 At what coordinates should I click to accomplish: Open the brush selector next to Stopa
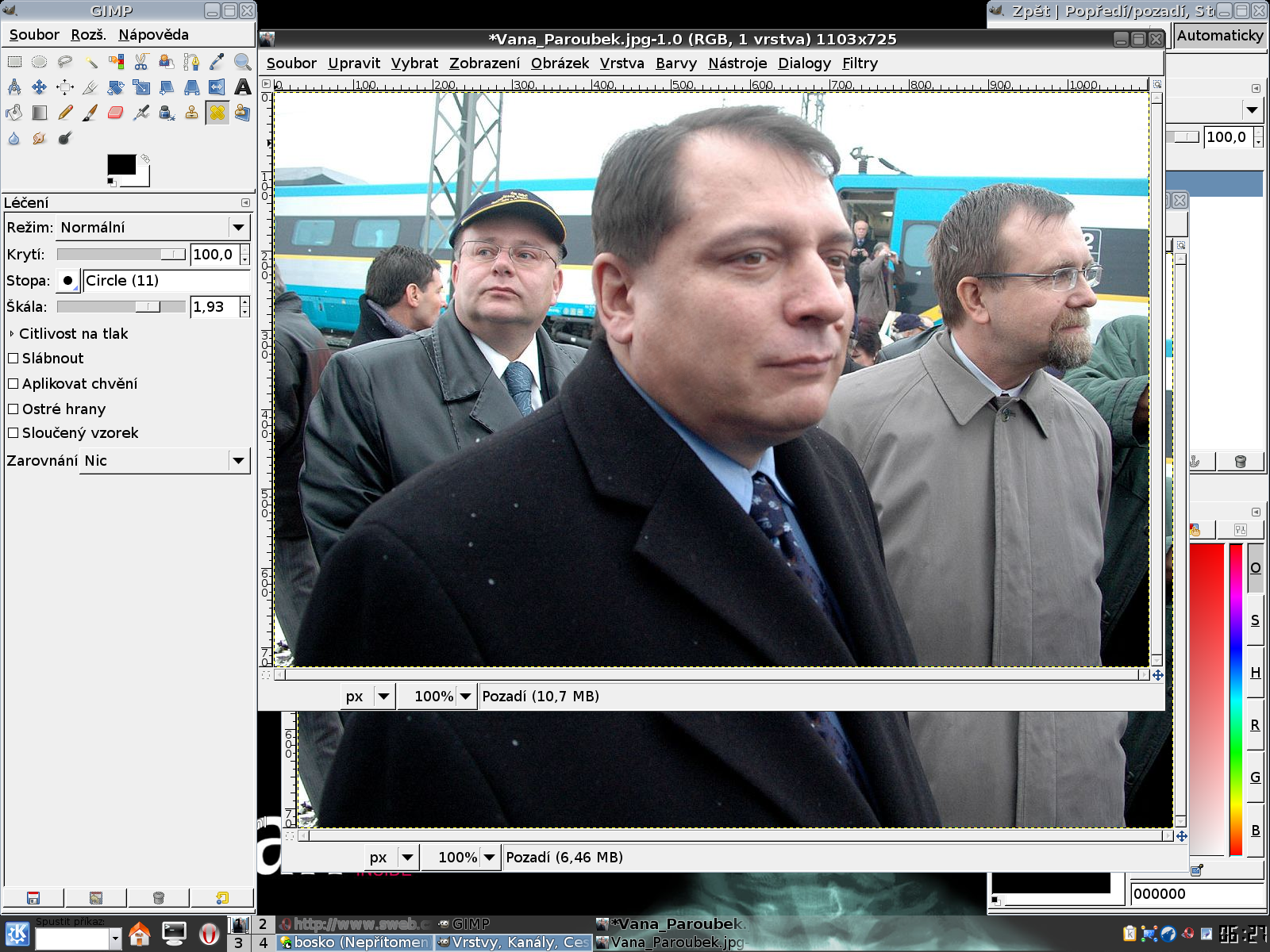(x=67, y=281)
